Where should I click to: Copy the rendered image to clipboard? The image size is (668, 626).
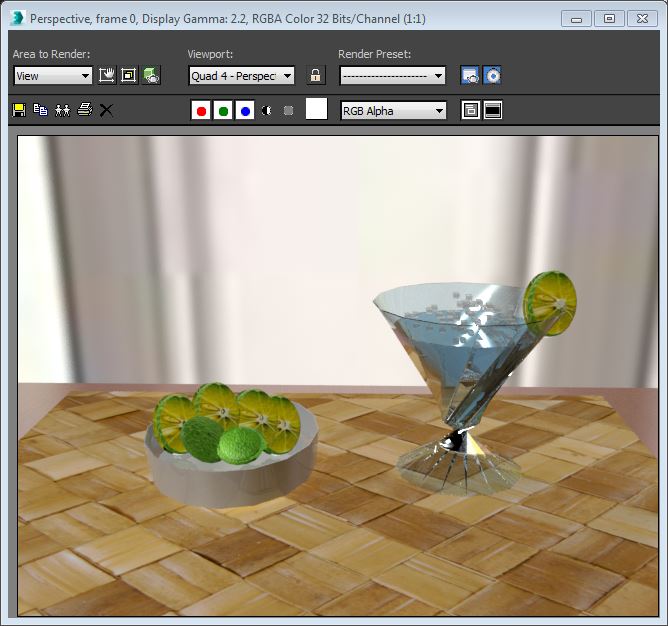pos(40,110)
